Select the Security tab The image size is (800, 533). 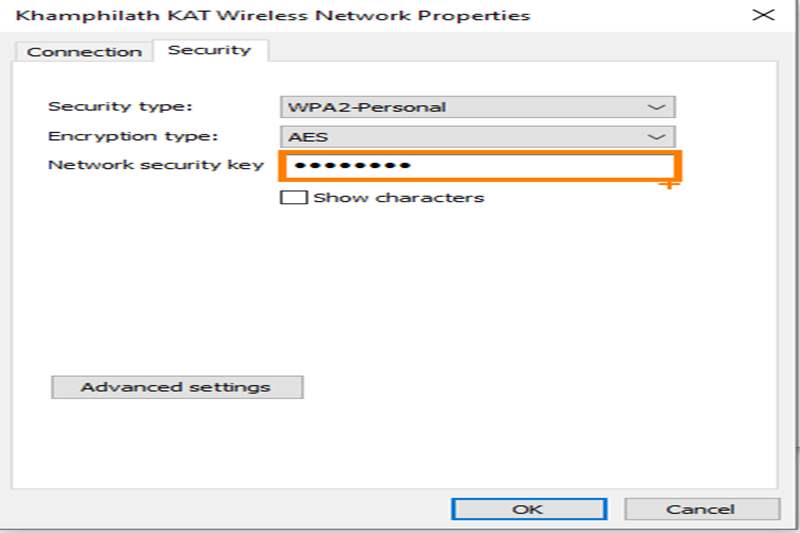pyautogui.click(x=209, y=49)
